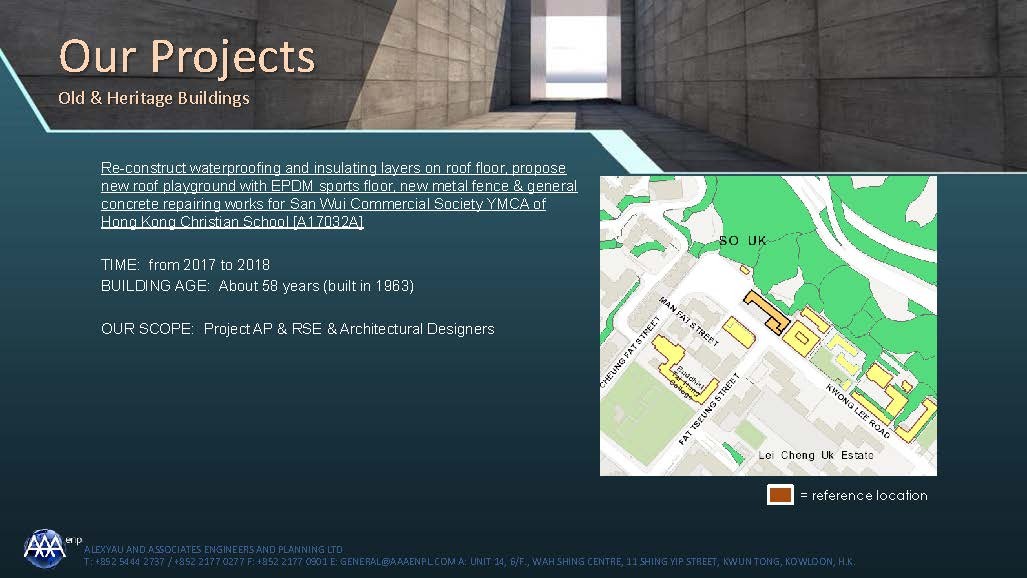Click the 'Kwong Lee Road' street label

pos(857,410)
